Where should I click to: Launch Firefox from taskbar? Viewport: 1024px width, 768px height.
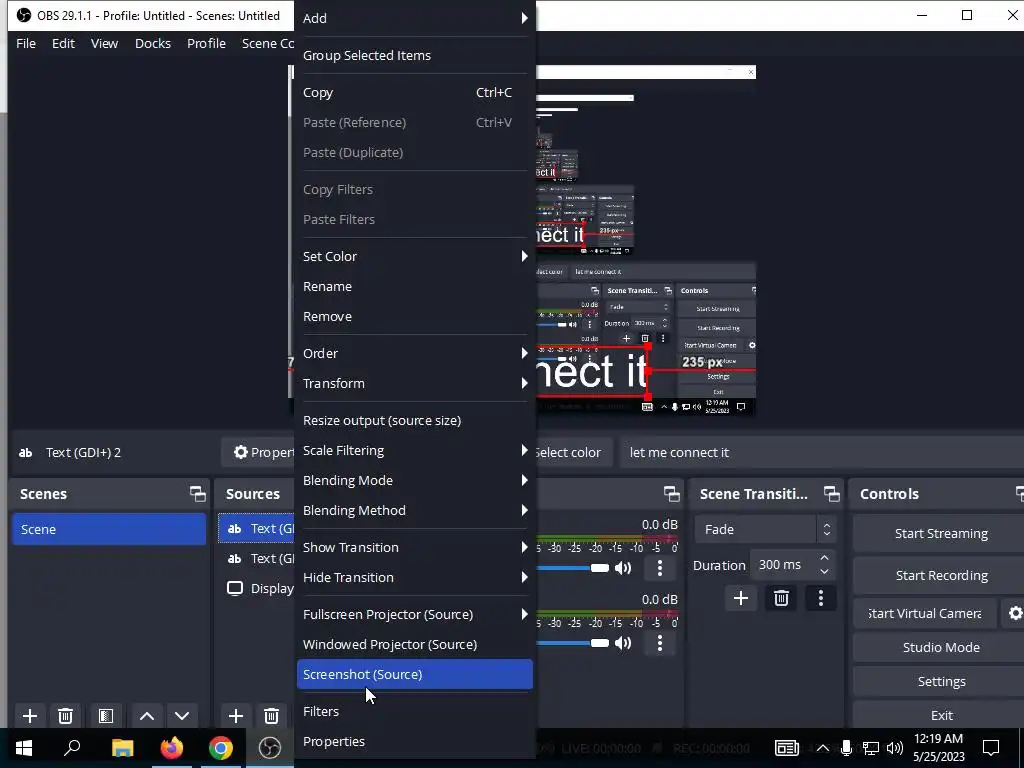(x=172, y=748)
